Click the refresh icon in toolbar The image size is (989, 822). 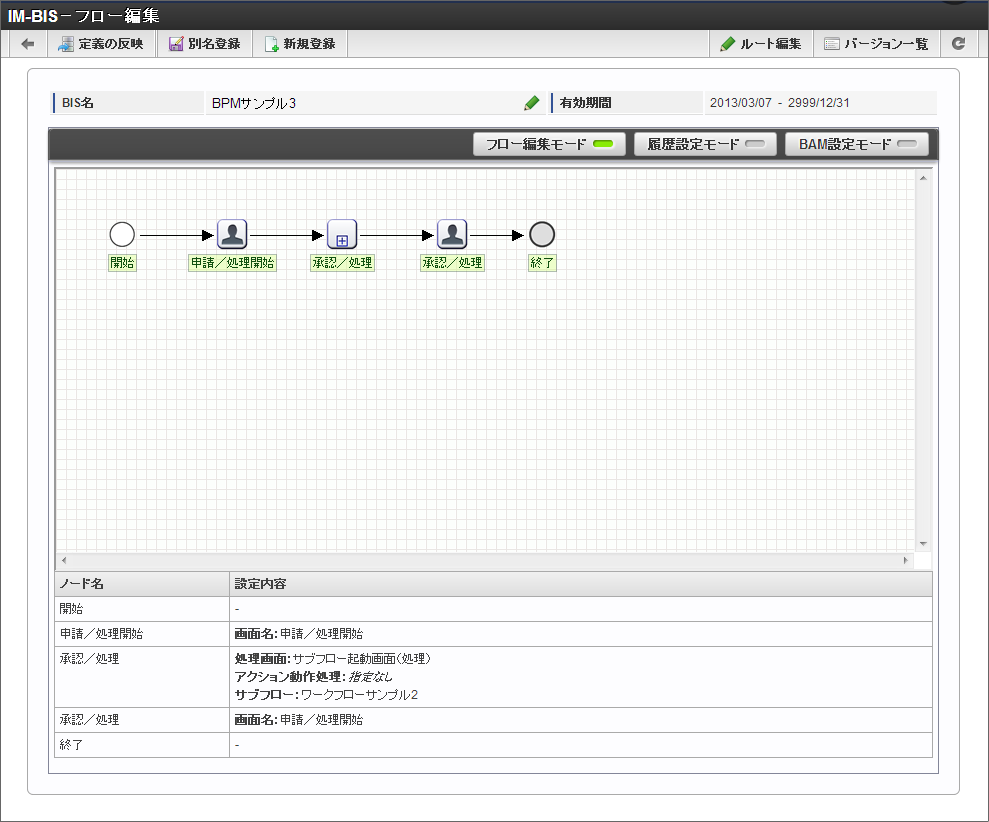958,44
